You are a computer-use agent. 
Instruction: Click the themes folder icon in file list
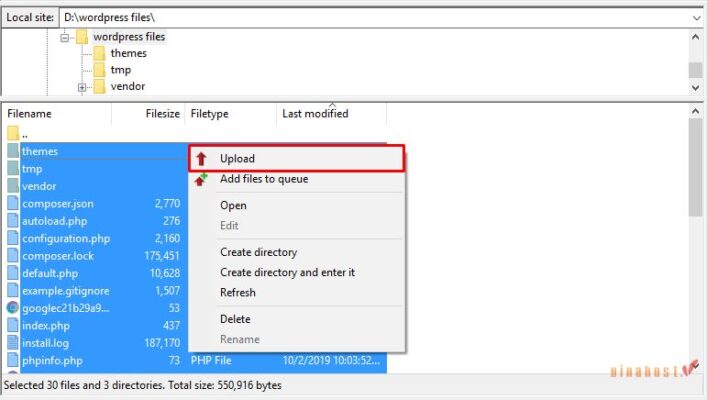click(x=13, y=151)
